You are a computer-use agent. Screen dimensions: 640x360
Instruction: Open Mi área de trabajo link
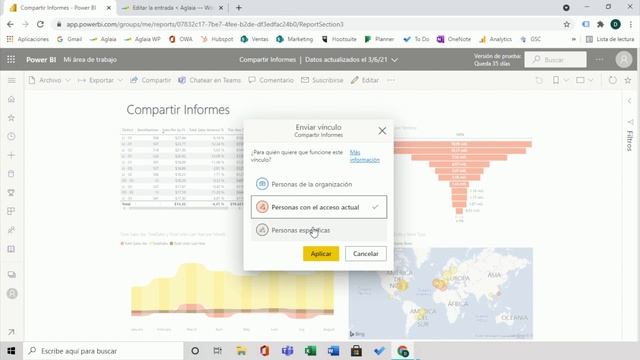[x=90, y=60]
